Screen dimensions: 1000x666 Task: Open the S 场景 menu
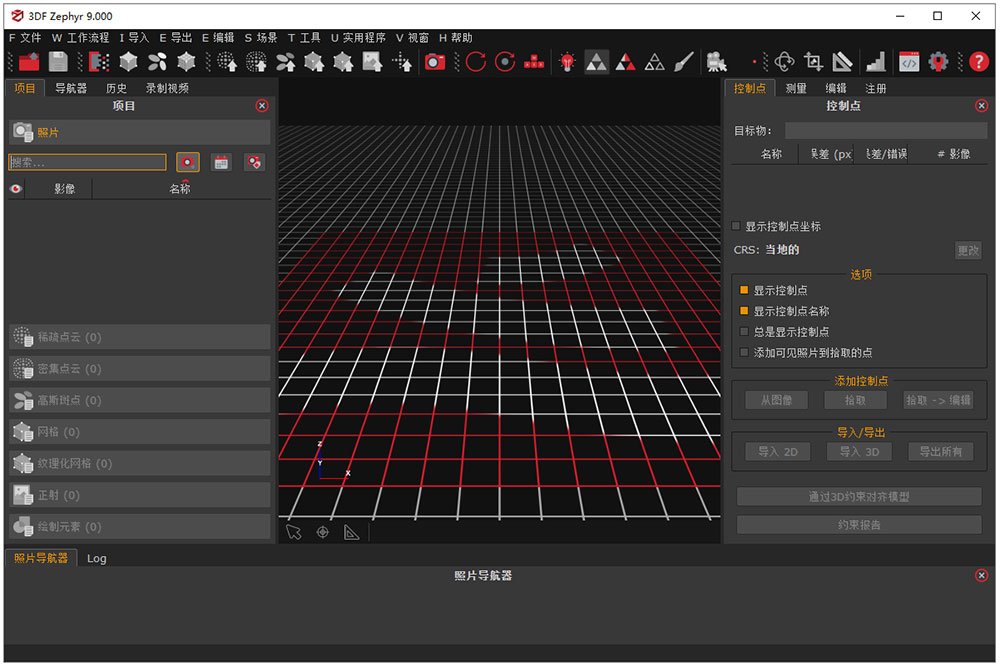pos(261,38)
